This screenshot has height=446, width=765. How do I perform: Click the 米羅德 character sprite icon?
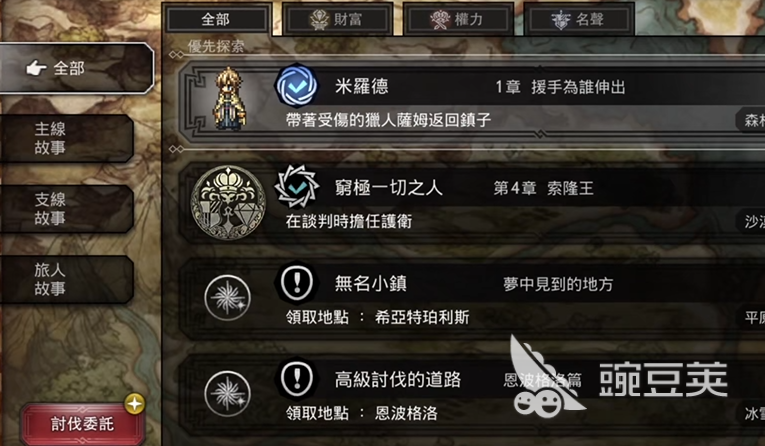point(229,100)
